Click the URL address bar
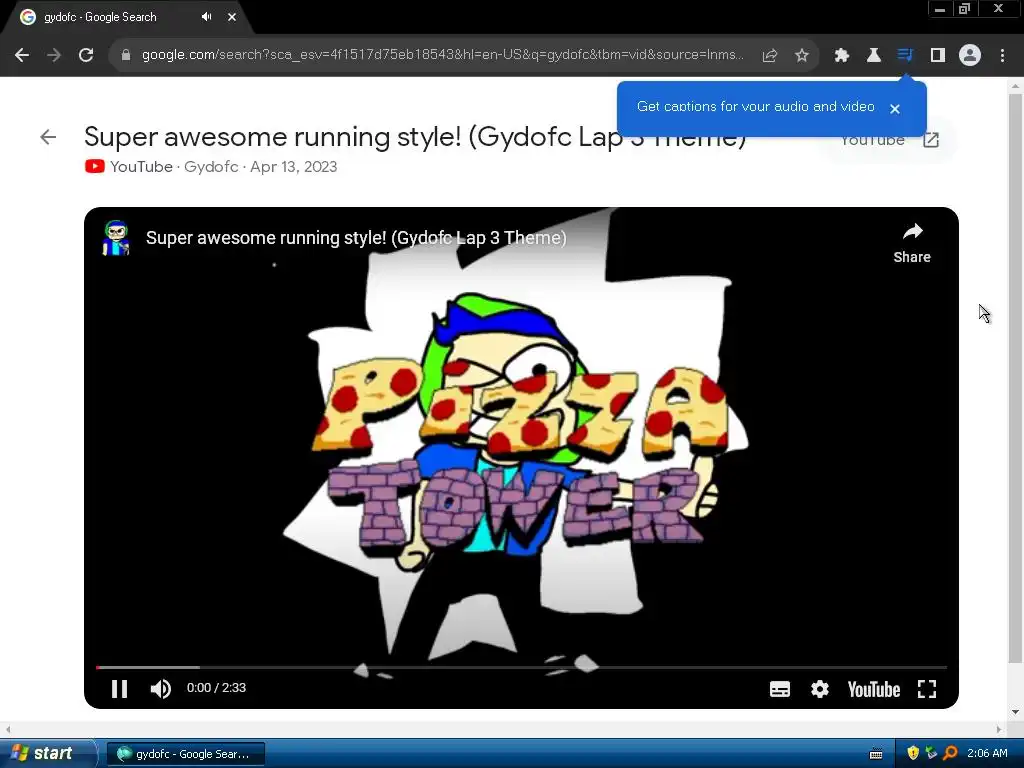This screenshot has height=768, width=1024. pyautogui.click(x=442, y=55)
